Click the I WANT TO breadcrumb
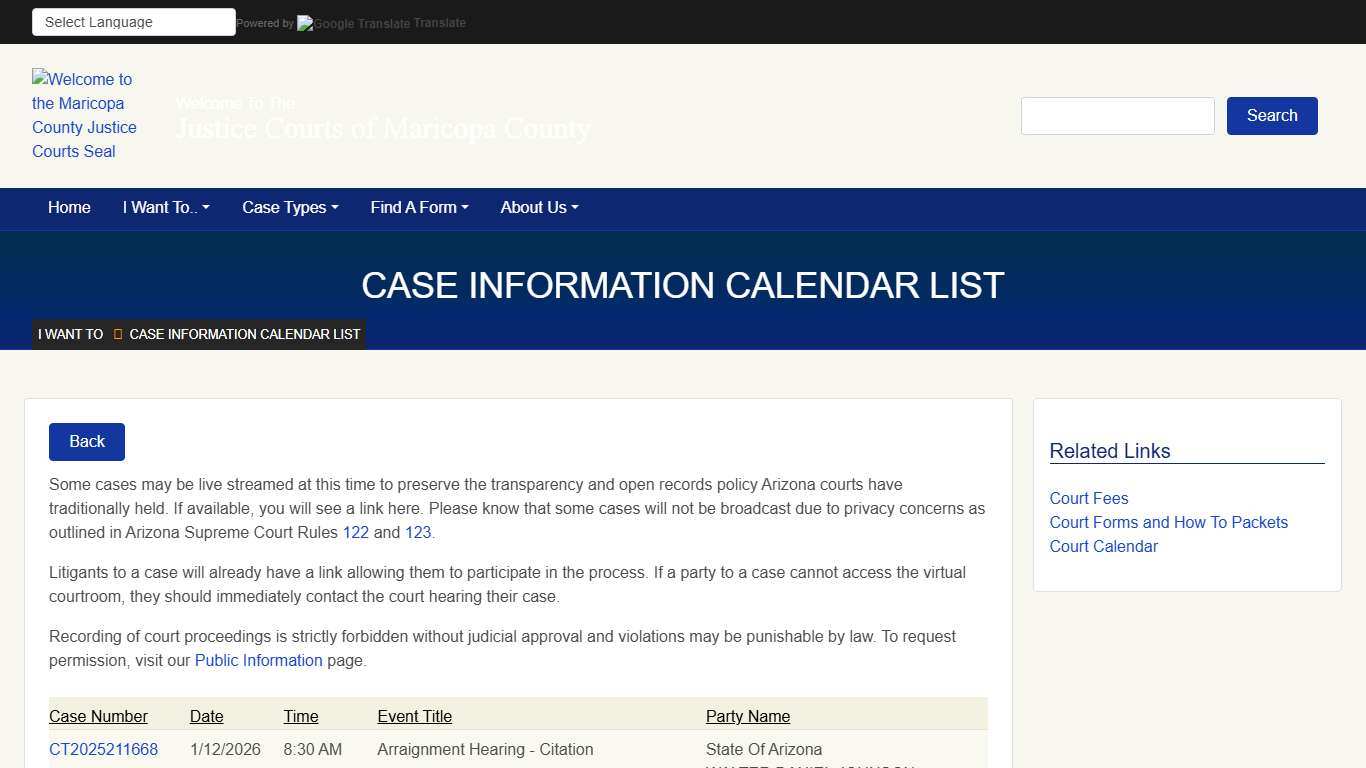This screenshot has width=1366, height=768. point(69,334)
